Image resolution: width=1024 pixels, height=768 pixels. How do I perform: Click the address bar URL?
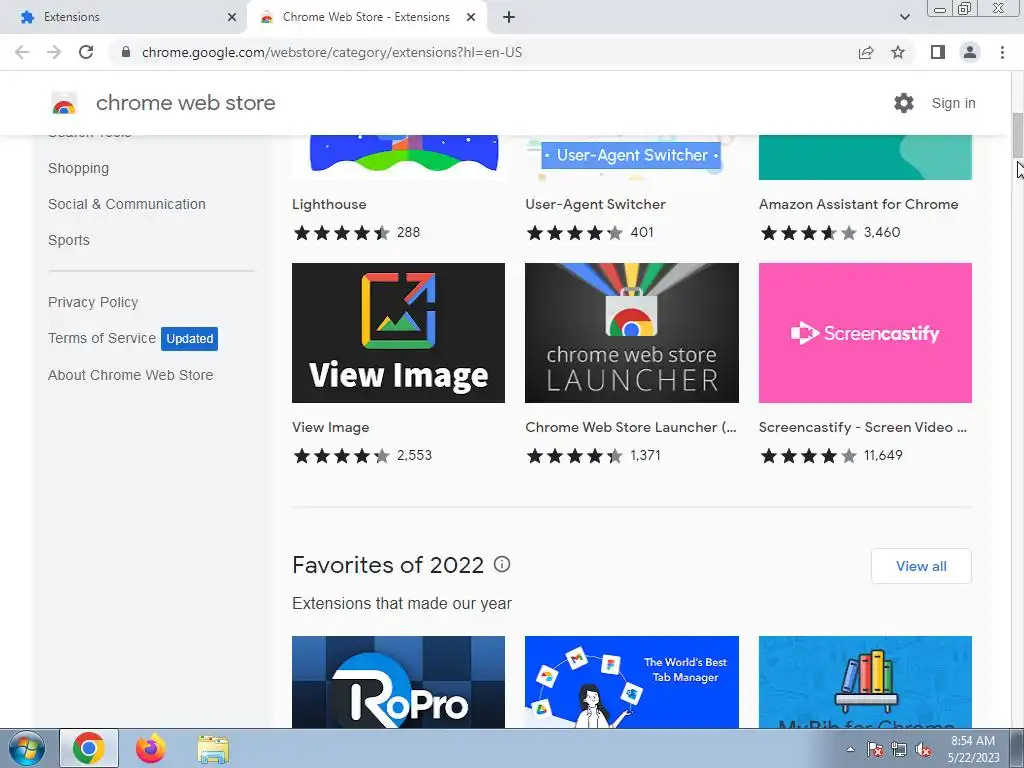(x=332, y=52)
